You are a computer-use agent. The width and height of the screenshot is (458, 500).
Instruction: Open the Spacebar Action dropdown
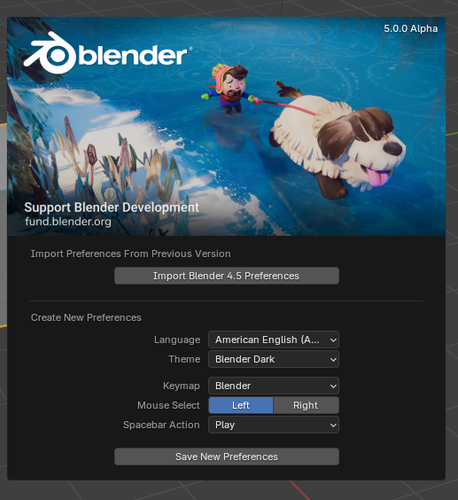click(274, 425)
